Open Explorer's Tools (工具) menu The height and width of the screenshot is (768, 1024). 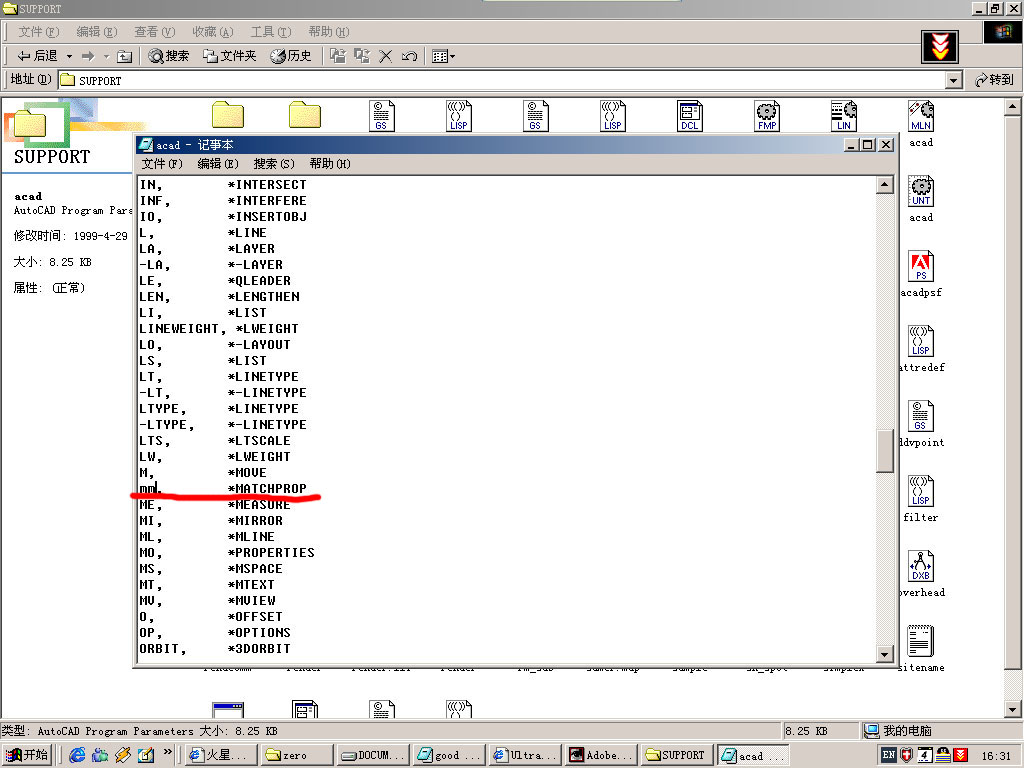pos(269,32)
